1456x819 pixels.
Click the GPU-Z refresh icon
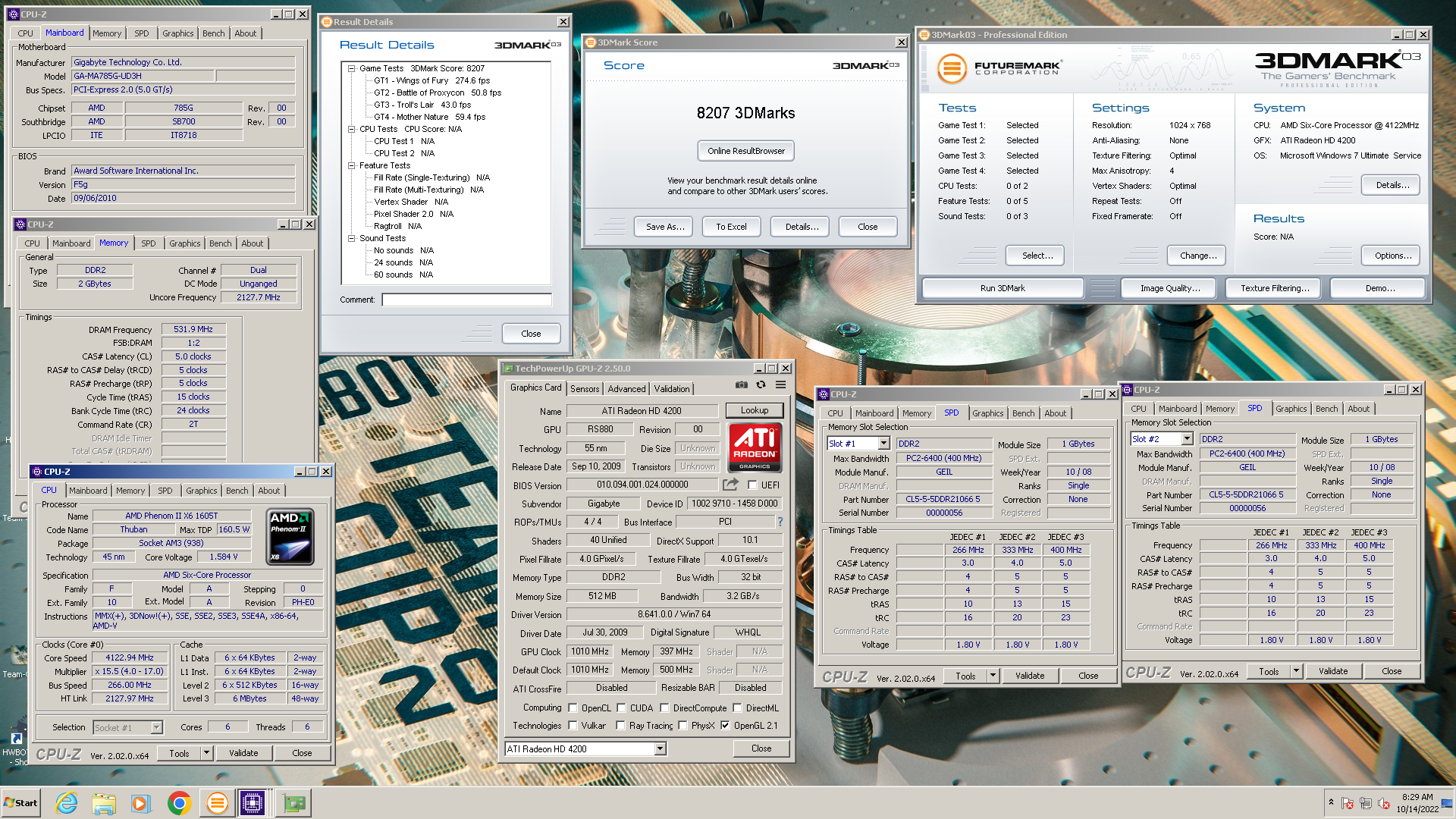pos(761,385)
